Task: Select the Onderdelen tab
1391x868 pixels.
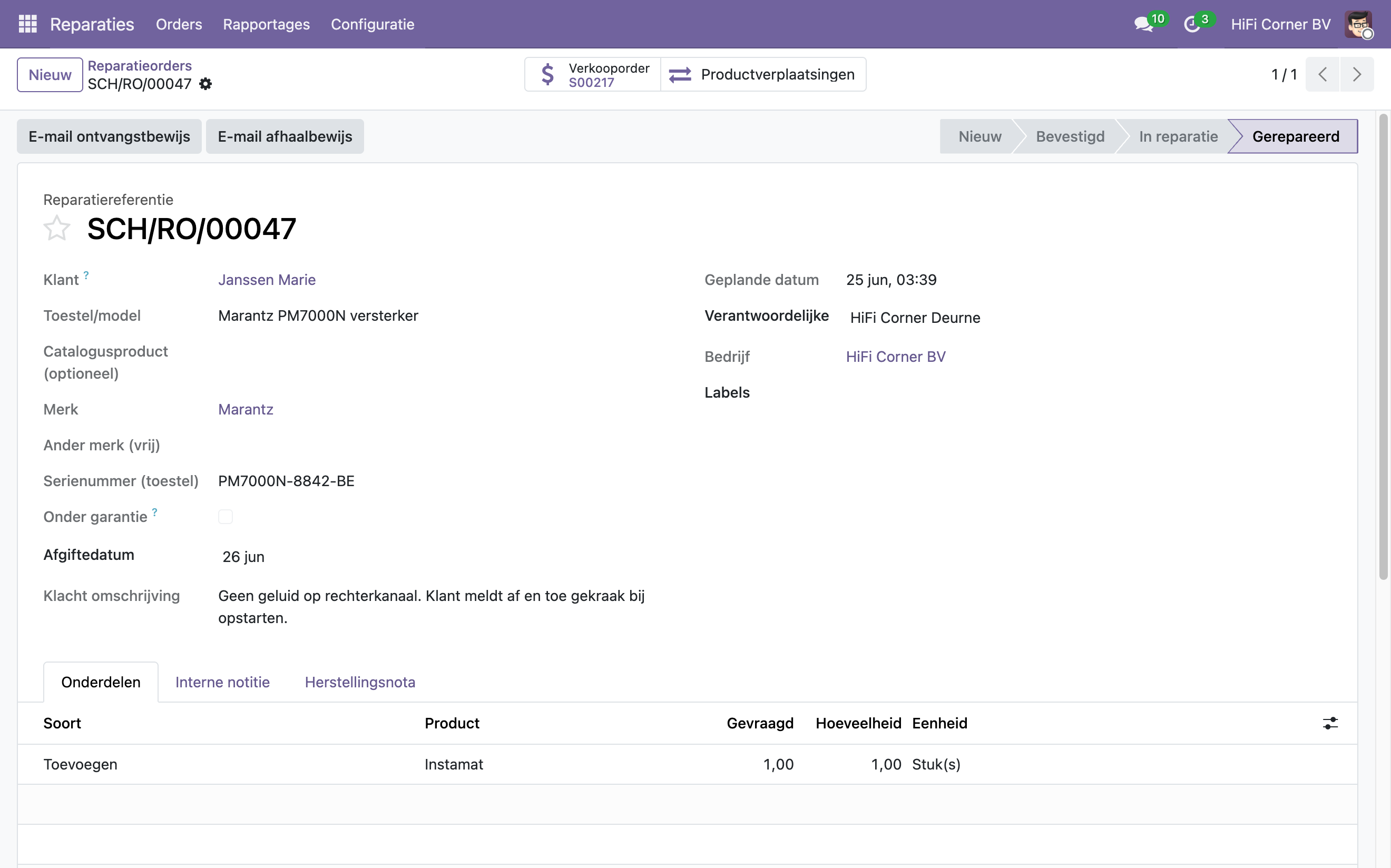Action: (101, 682)
